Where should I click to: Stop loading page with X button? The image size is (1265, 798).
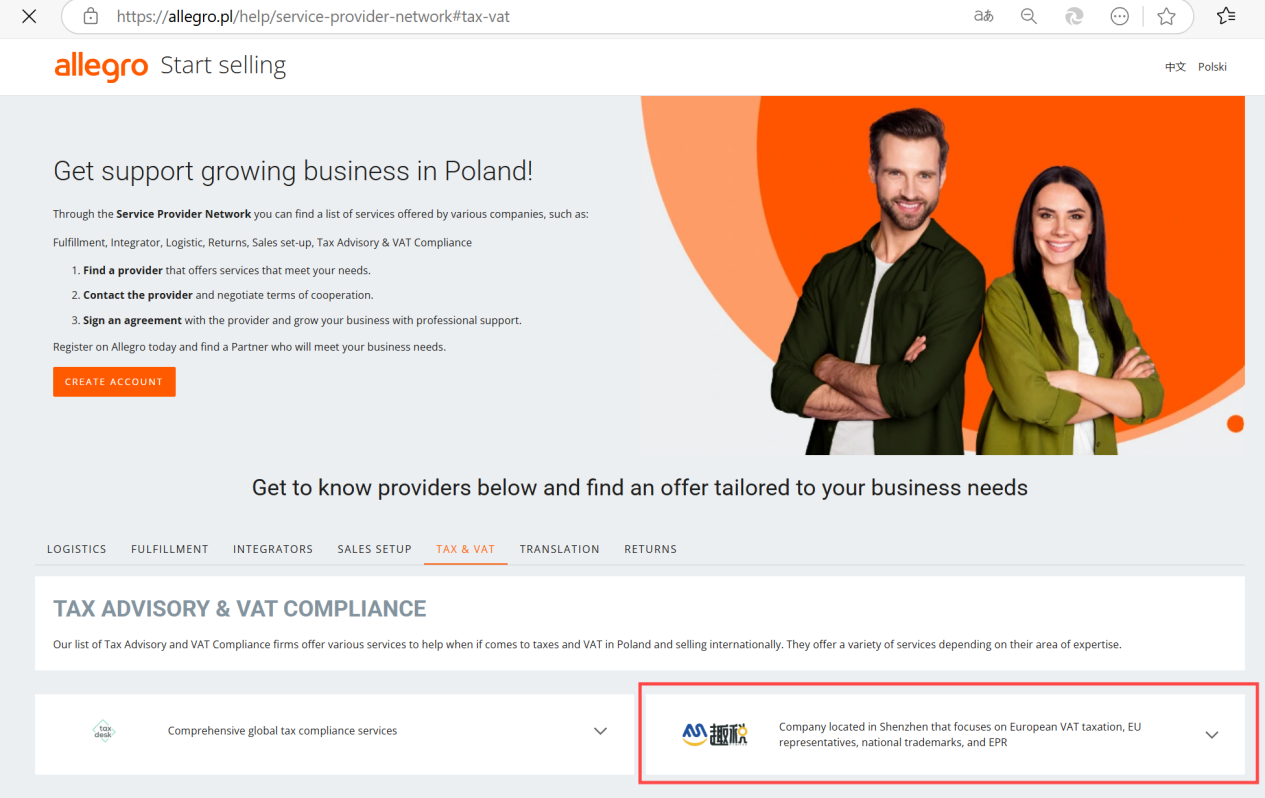29,16
